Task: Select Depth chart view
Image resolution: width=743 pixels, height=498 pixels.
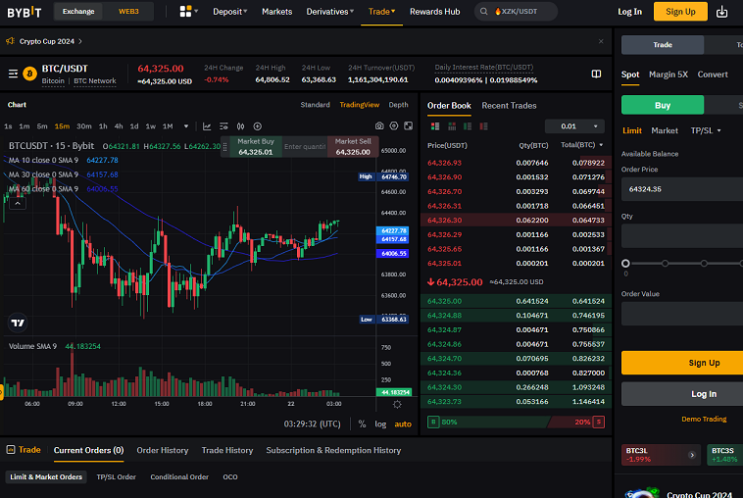Action: click(x=399, y=105)
